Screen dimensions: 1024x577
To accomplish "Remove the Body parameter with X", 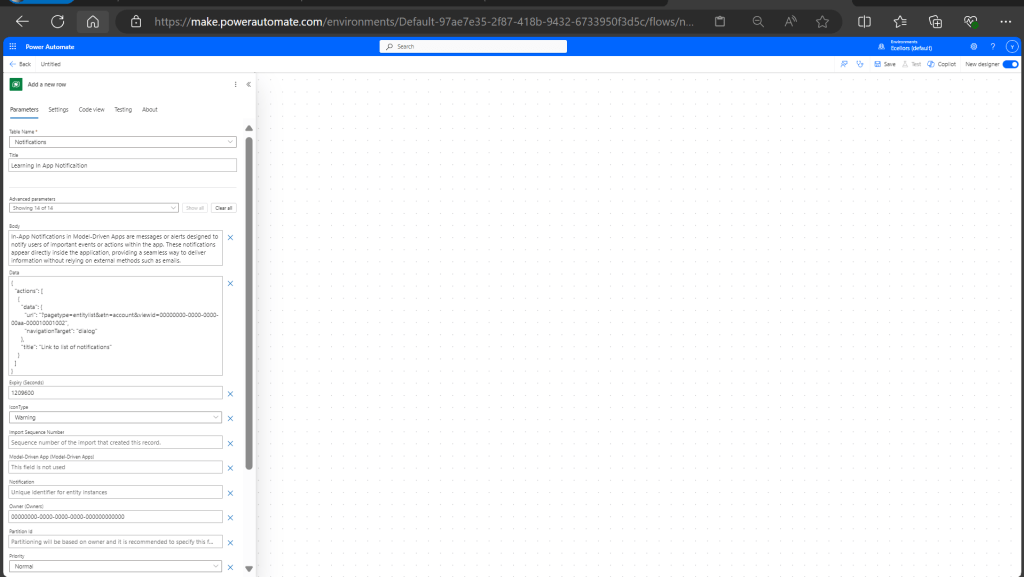I will pyautogui.click(x=230, y=237).
